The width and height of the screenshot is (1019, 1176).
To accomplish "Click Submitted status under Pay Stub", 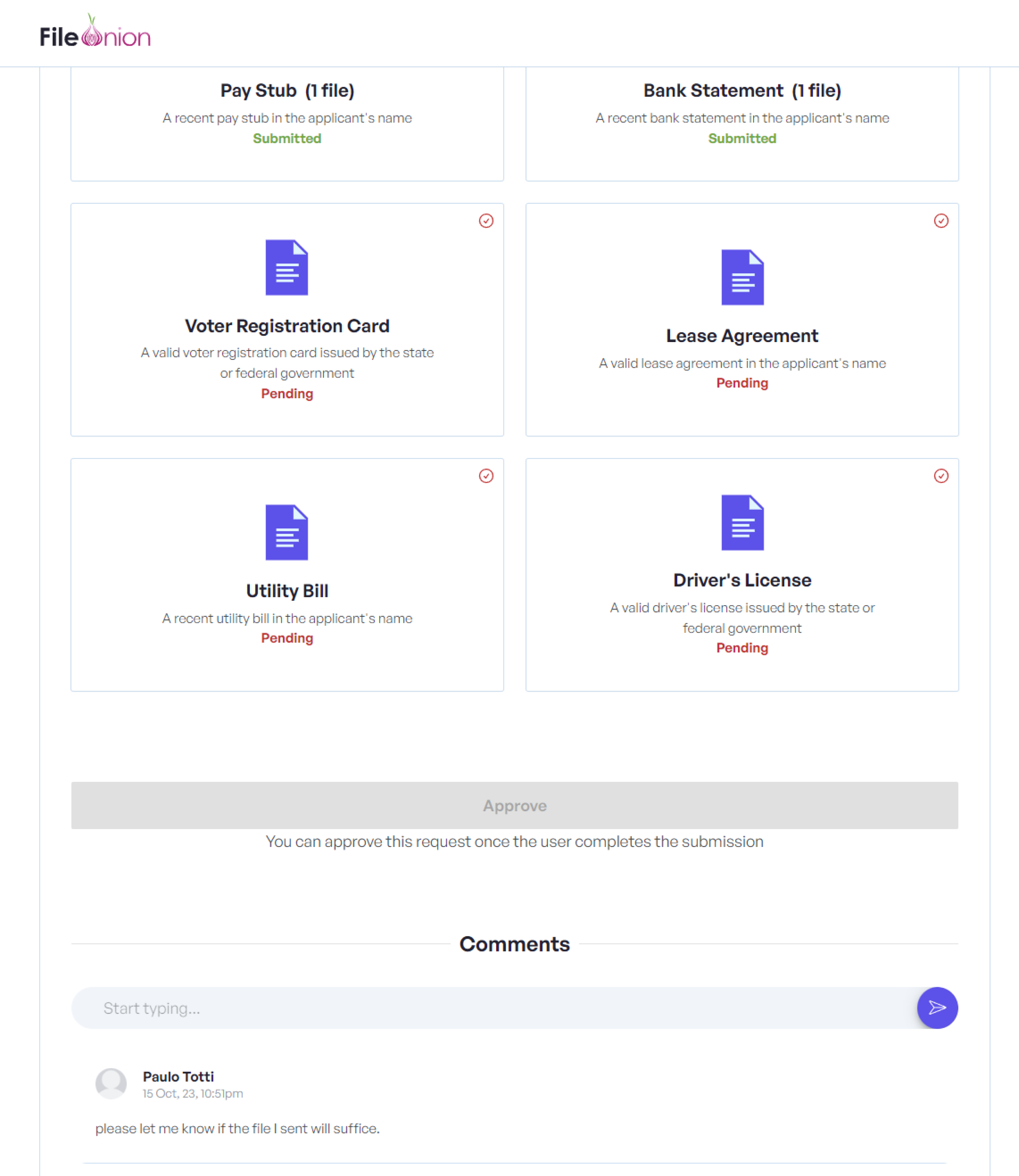I will (x=287, y=138).
